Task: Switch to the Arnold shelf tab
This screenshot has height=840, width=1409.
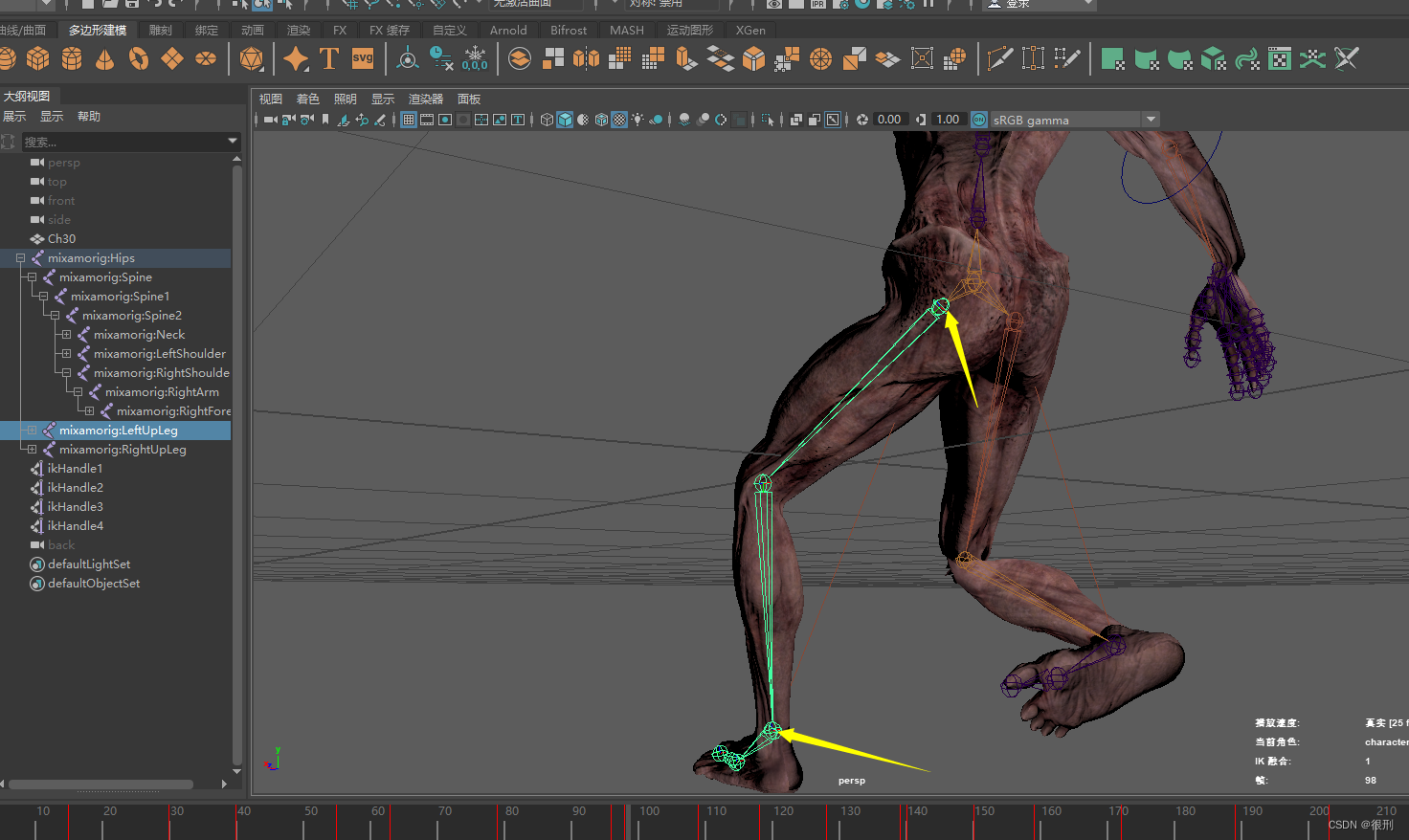Action: click(508, 30)
